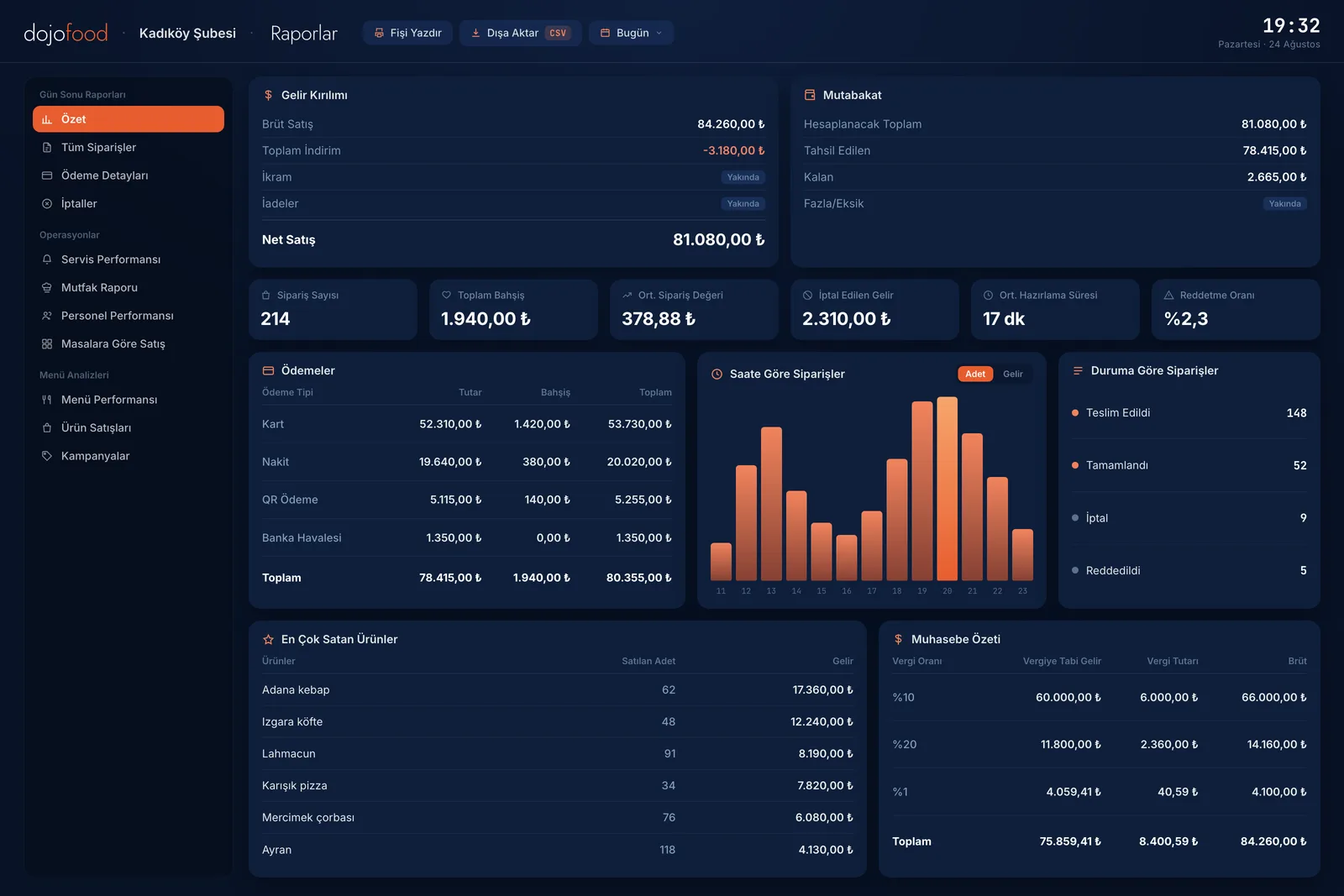Viewport: 1344px width, 896px height.
Task: Click the İptal status gray dot
Action: pos(1075,517)
